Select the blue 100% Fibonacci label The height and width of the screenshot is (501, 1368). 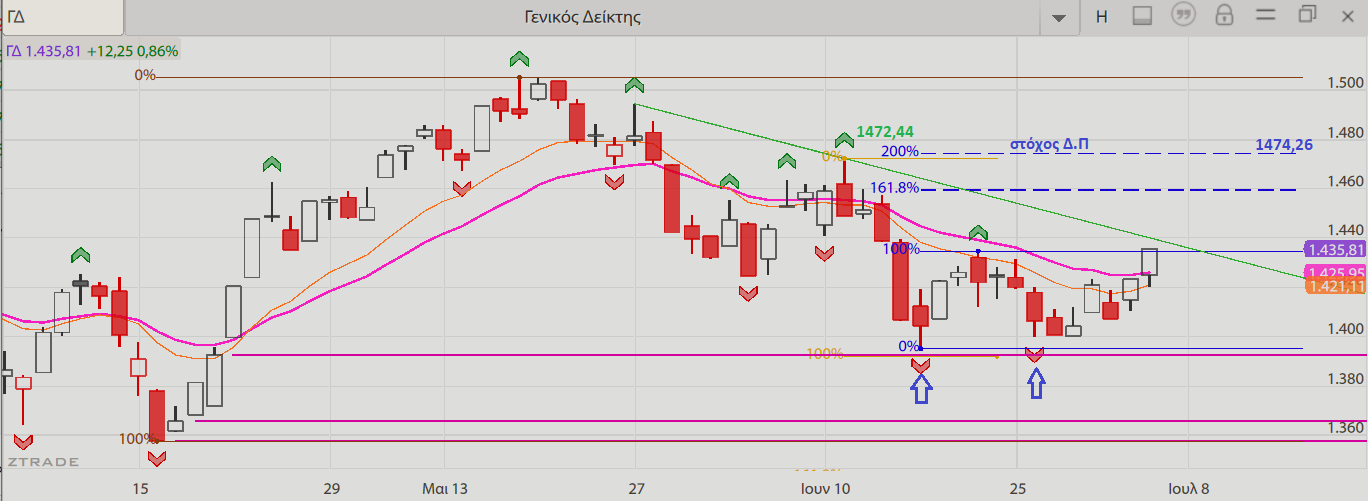coord(900,249)
